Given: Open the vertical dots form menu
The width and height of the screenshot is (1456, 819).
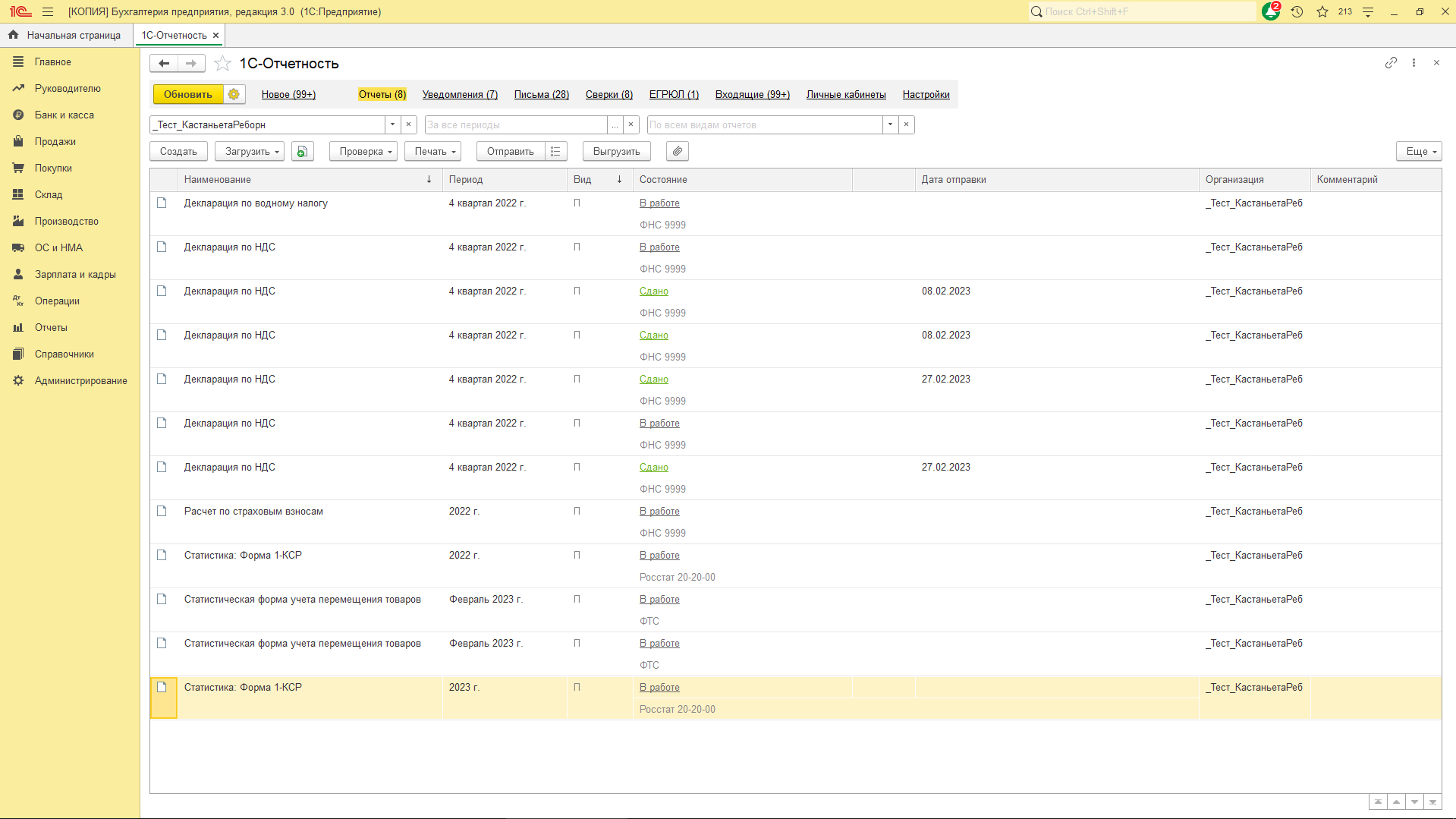Looking at the screenshot, I should (x=1414, y=63).
